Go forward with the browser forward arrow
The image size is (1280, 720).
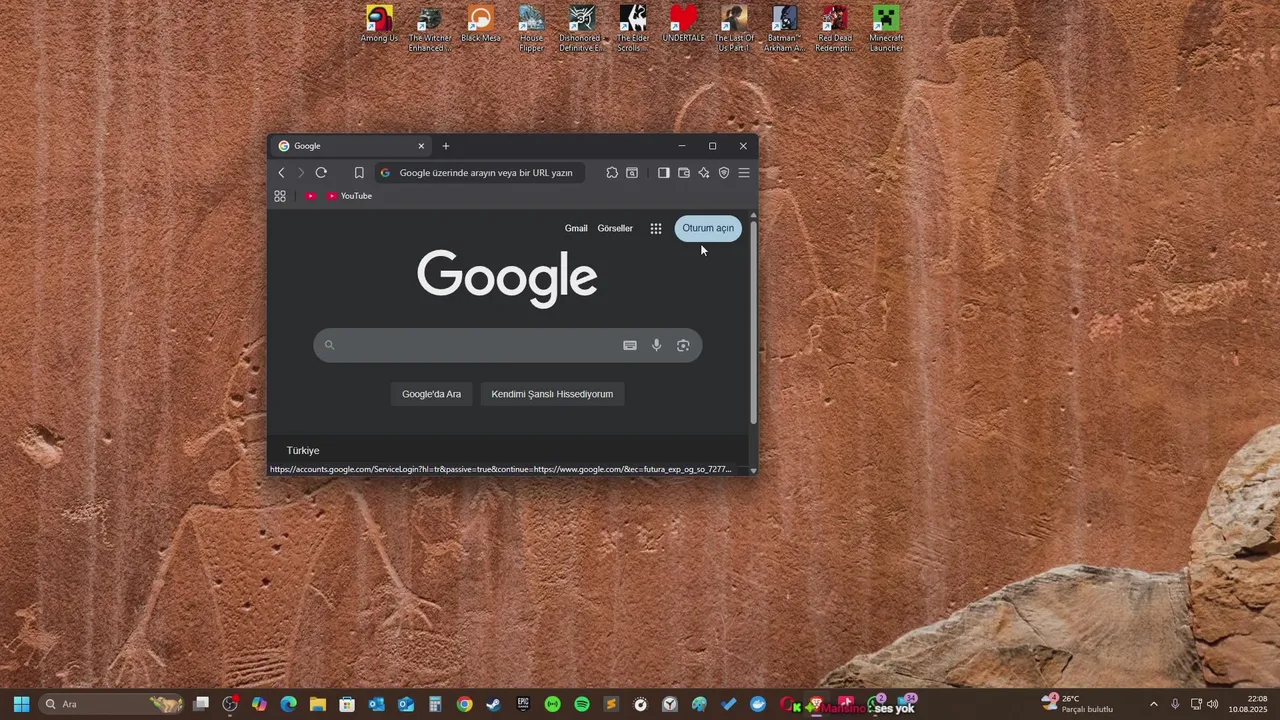click(300, 173)
